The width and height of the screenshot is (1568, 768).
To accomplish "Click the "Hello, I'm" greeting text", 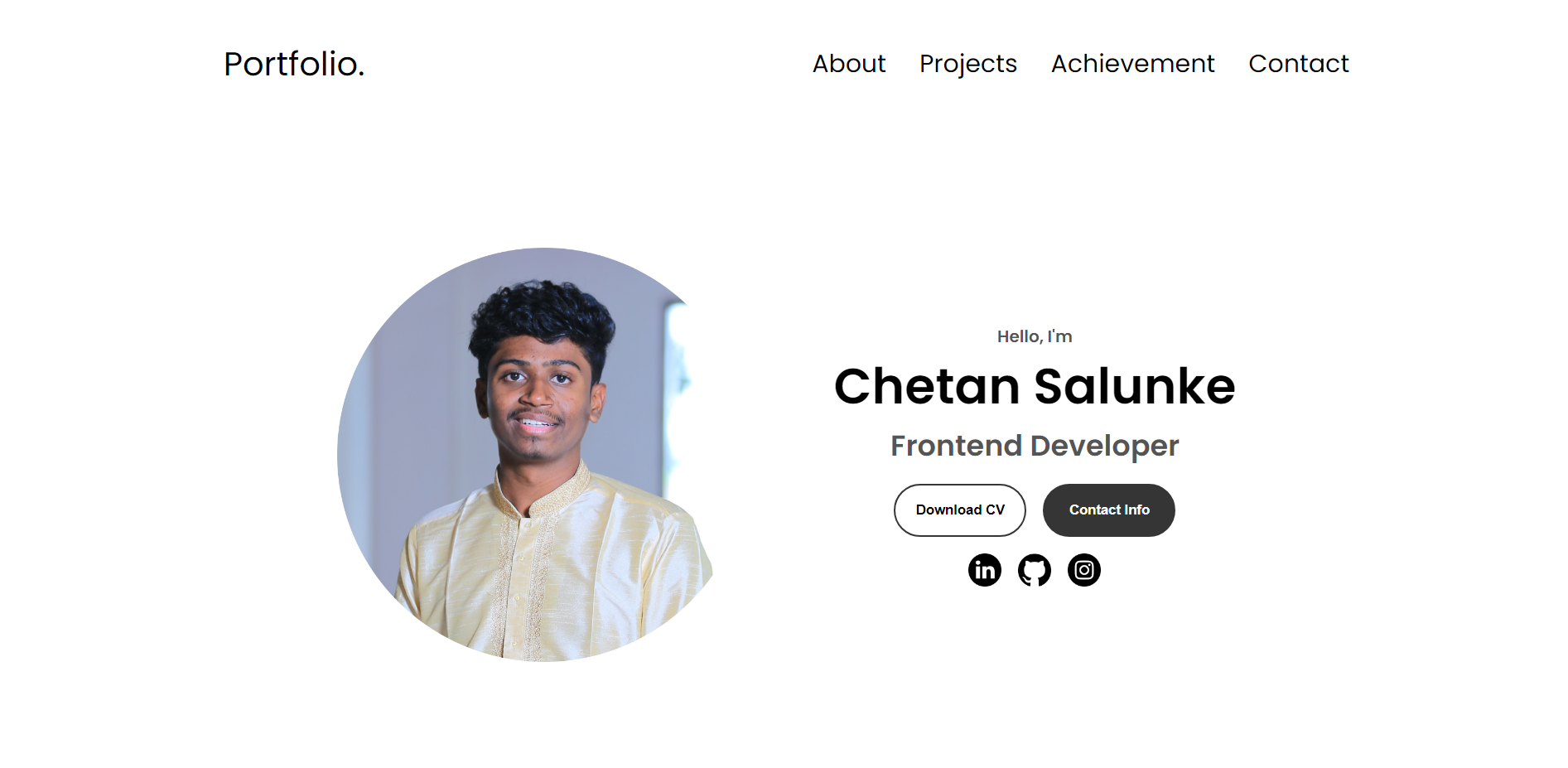I will click(x=1035, y=336).
